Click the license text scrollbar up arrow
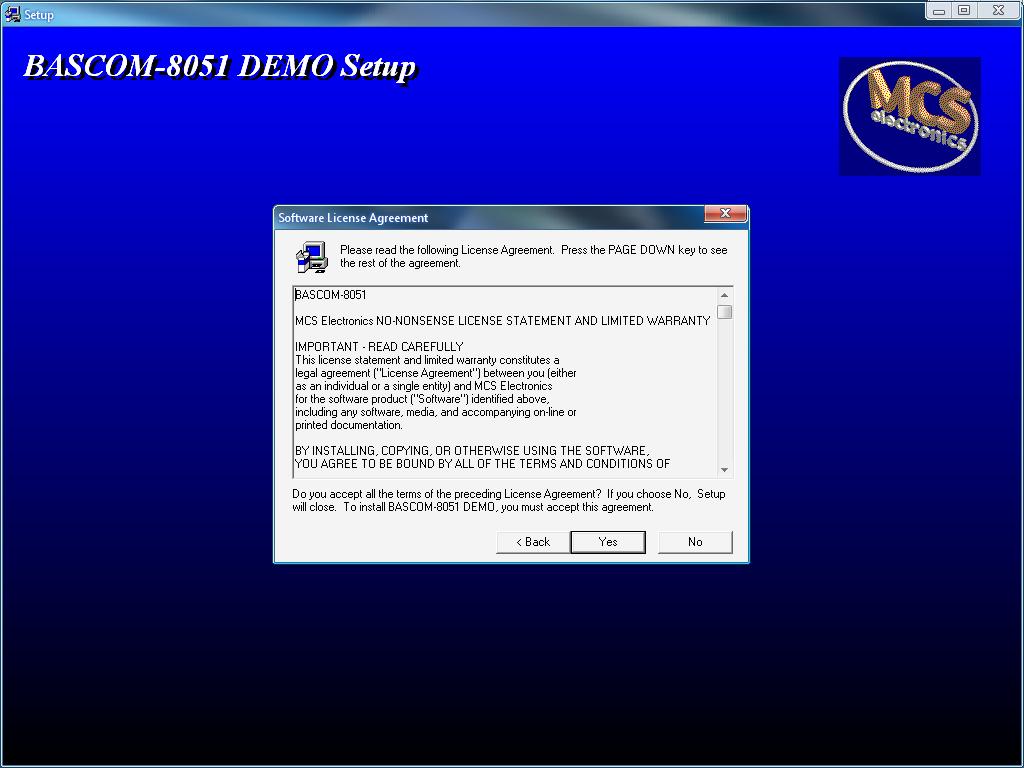 (724, 295)
